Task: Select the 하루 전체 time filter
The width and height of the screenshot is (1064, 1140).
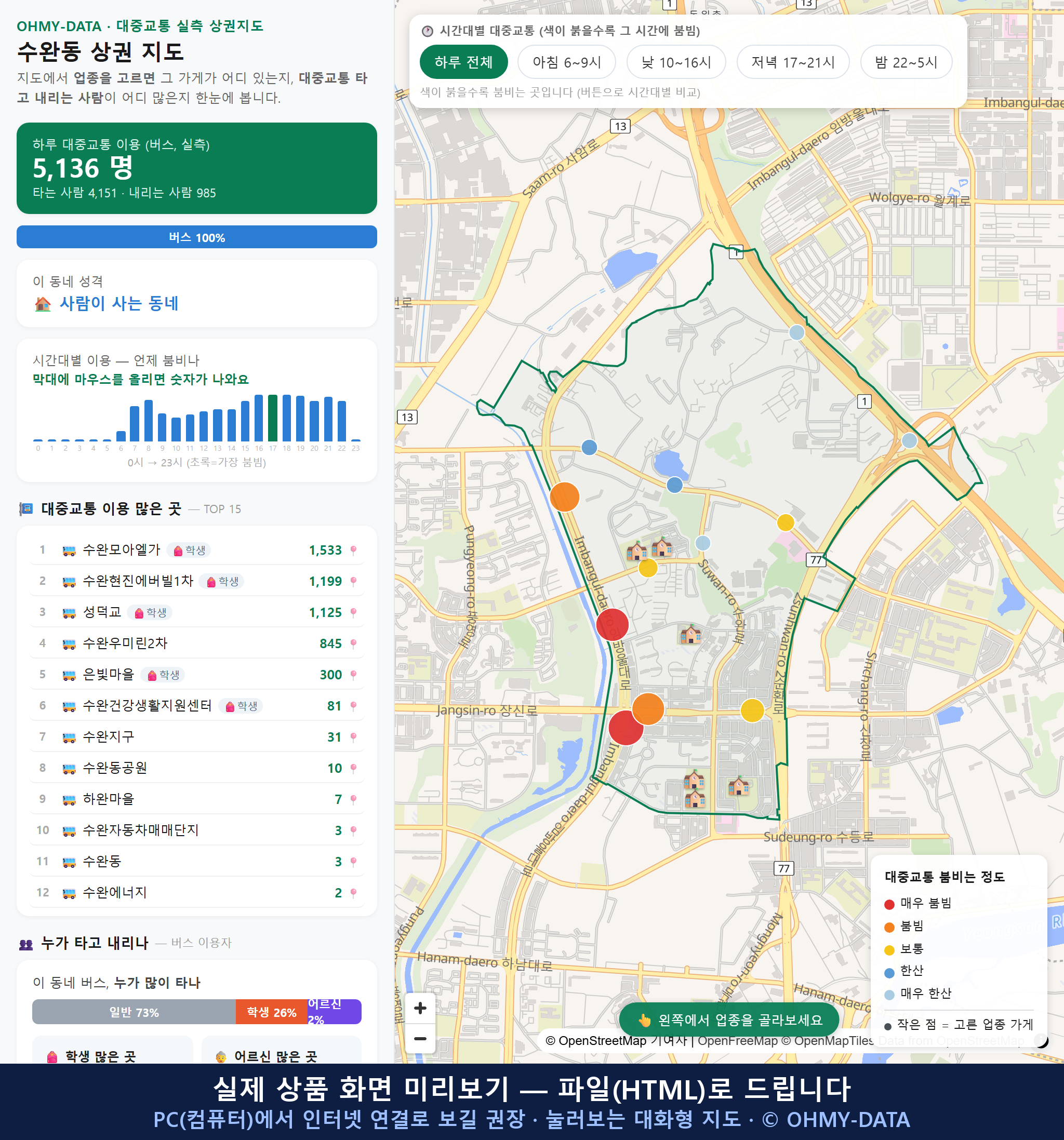Action: 463,62
